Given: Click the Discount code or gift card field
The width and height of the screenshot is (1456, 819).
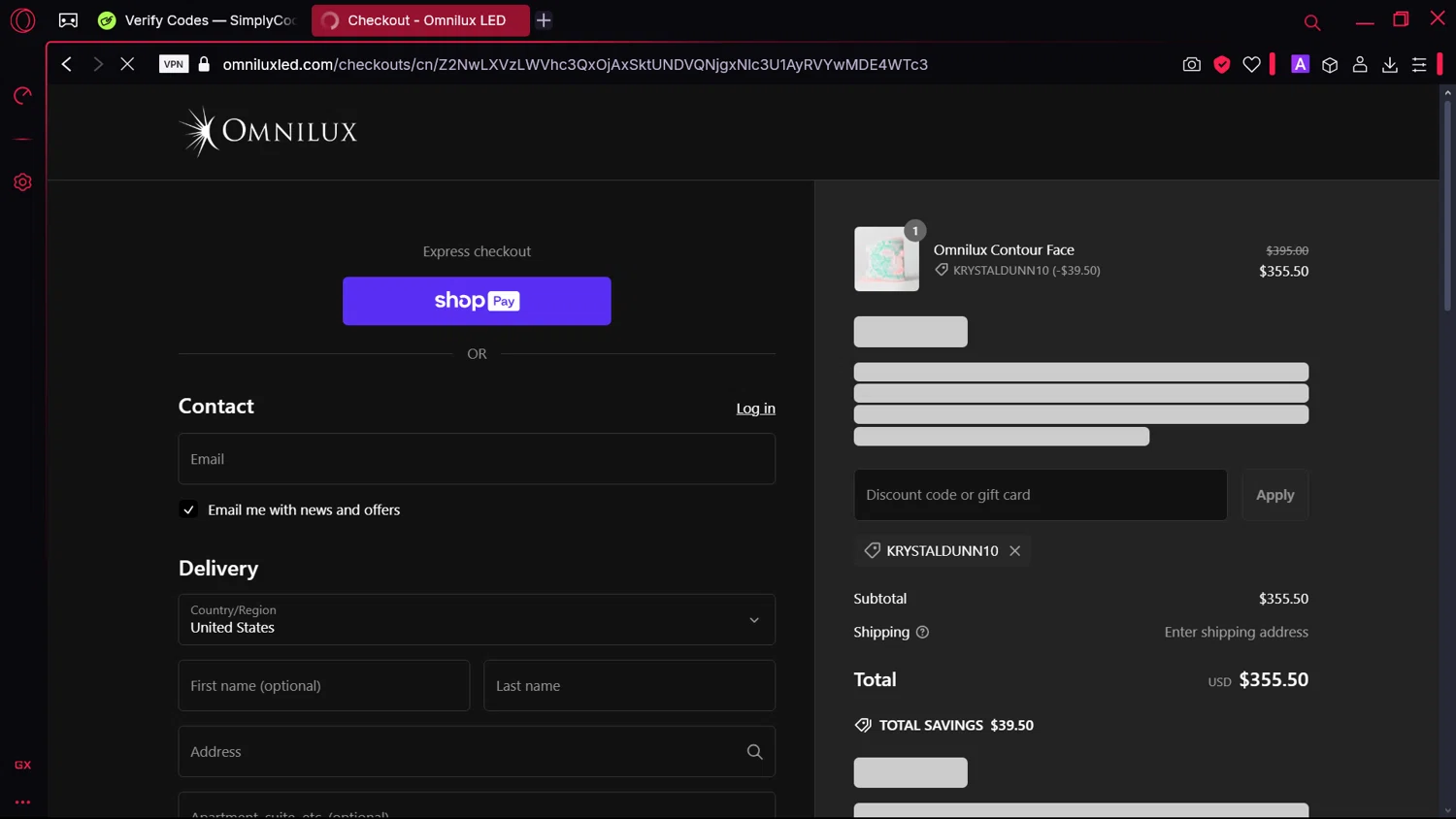Looking at the screenshot, I should [x=1041, y=495].
